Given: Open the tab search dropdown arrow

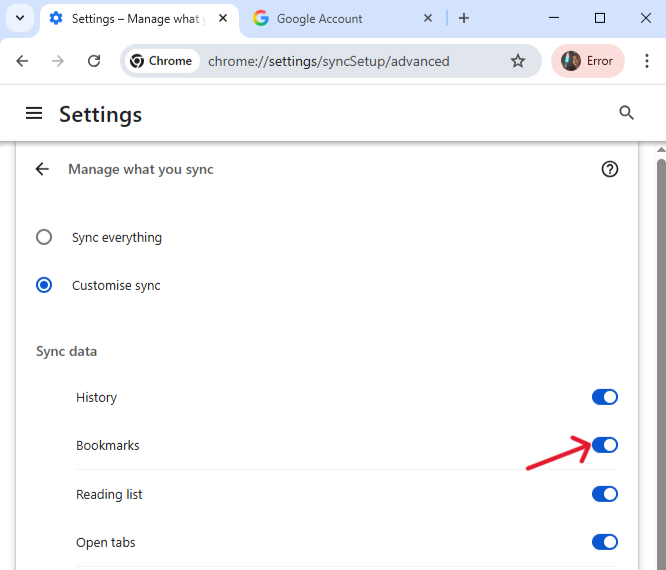Looking at the screenshot, I should click(20, 18).
